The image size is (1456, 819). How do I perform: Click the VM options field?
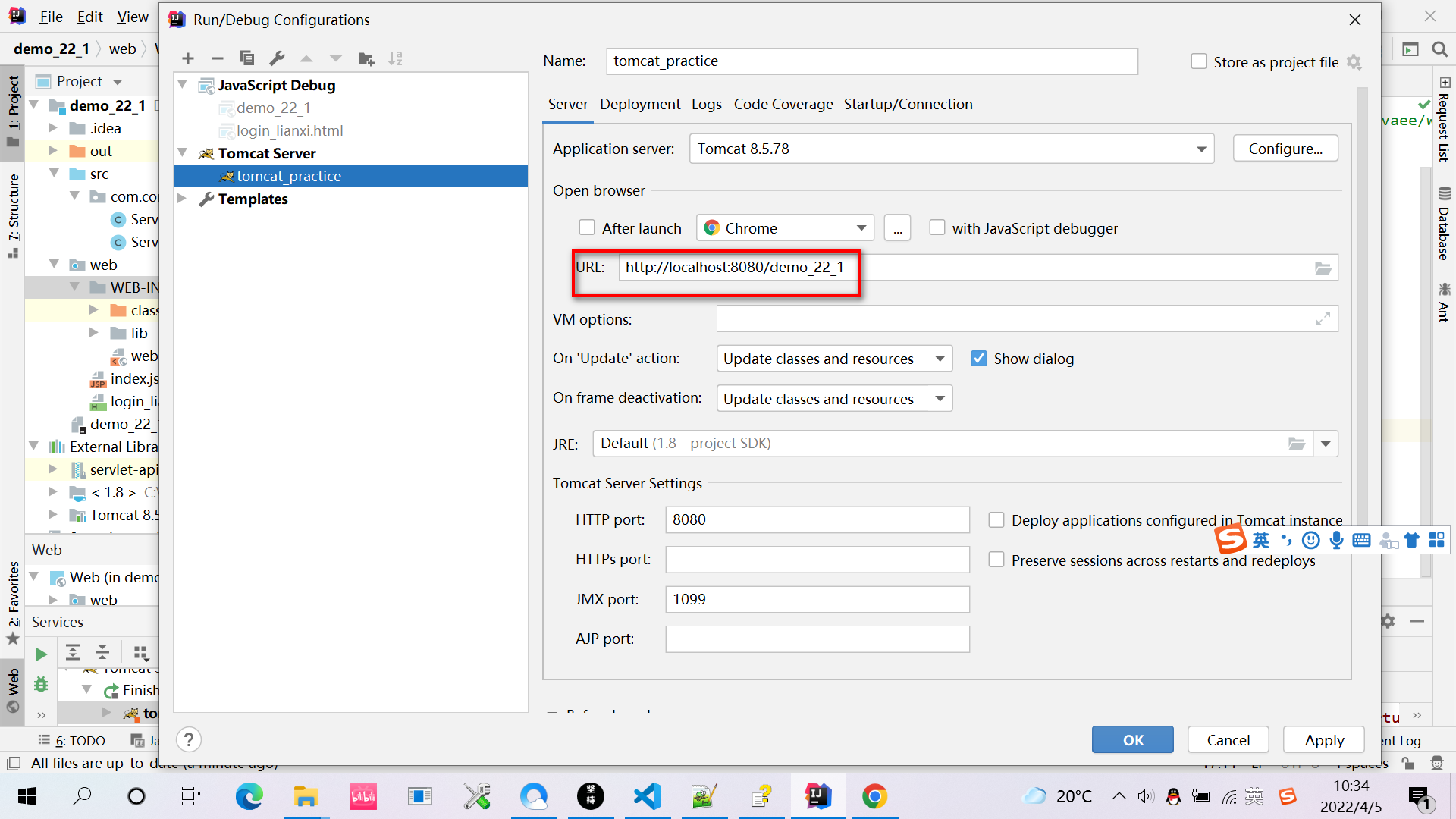coord(1027,319)
